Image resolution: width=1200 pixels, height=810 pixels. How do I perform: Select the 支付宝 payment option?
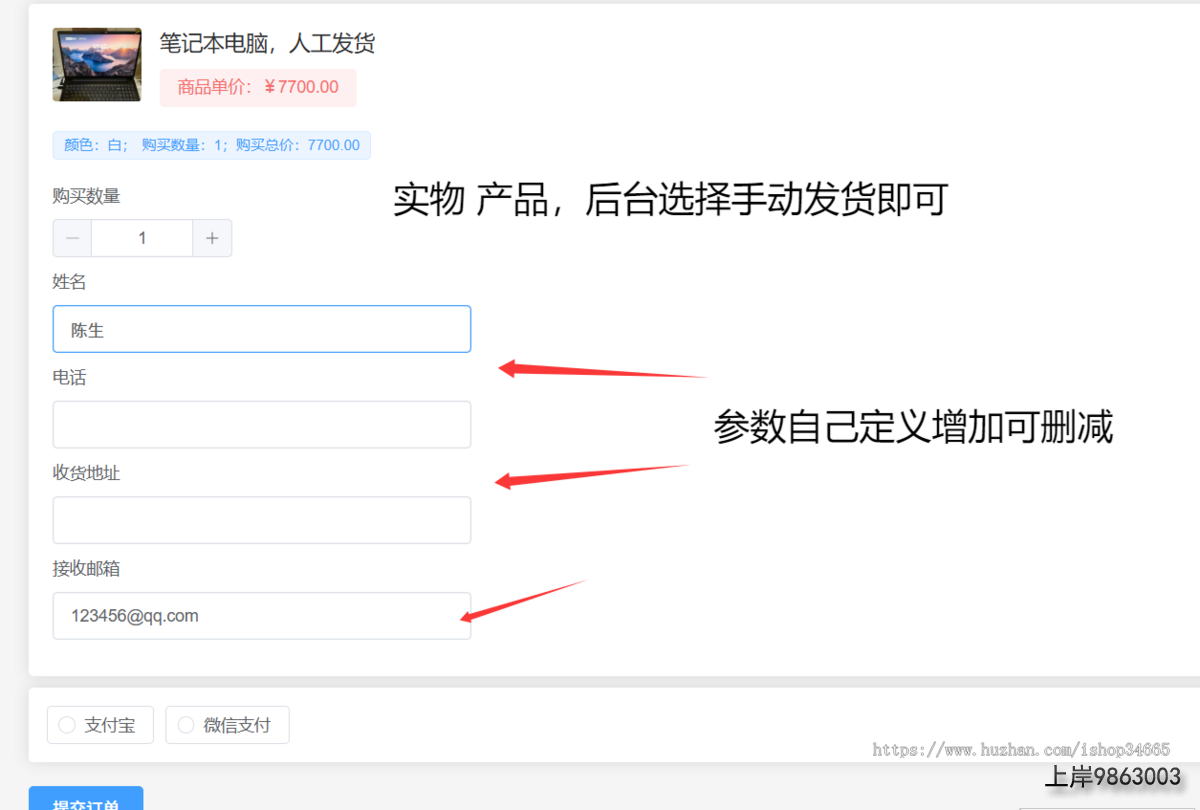[x=100, y=725]
